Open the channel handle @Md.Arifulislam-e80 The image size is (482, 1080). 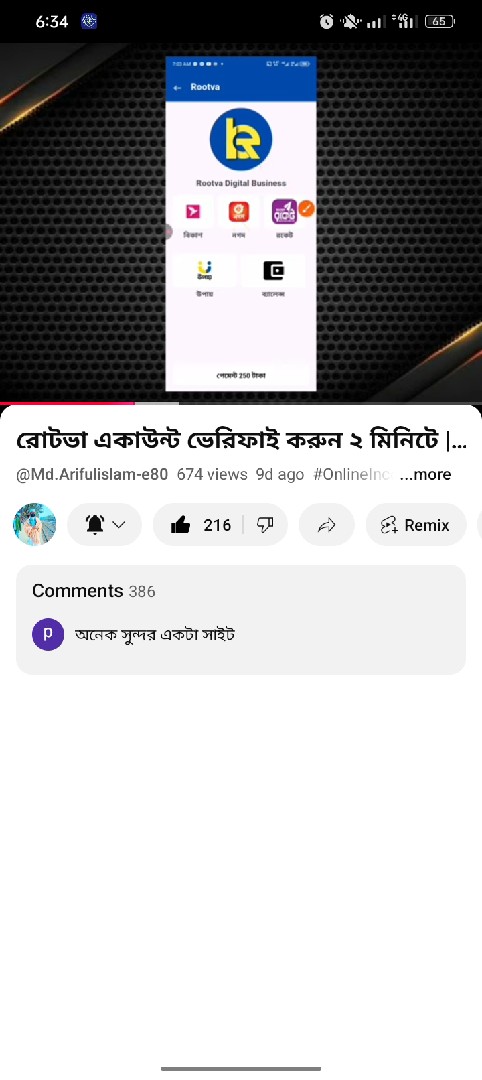pos(92,475)
